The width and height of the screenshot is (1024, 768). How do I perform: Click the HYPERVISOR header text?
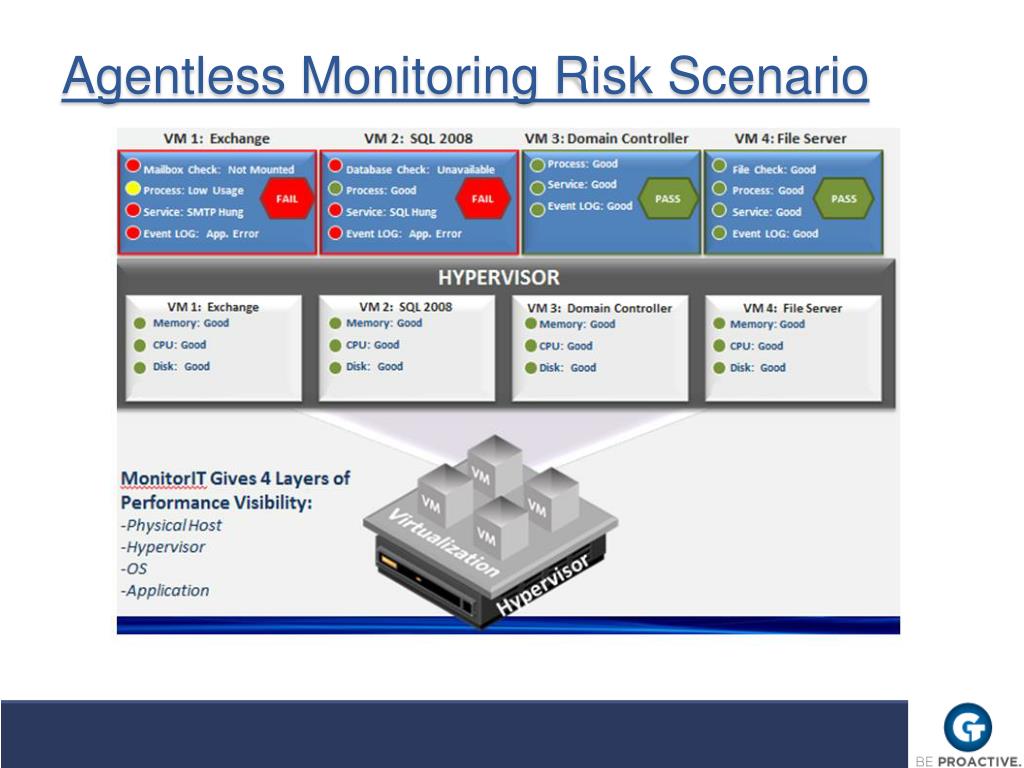[x=499, y=278]
